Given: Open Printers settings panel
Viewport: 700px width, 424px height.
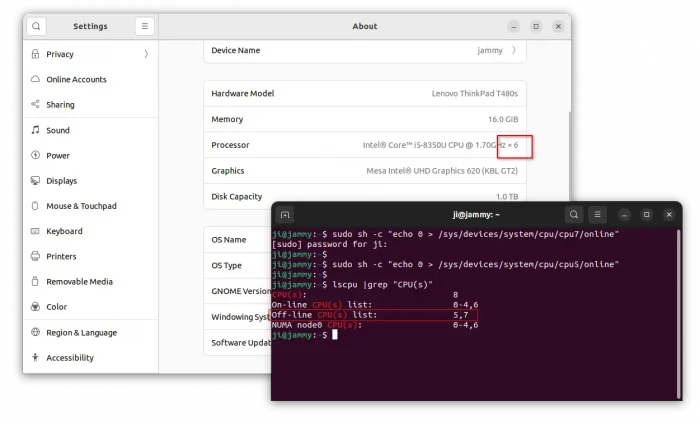Looking at the screenshot, I should tap(61, 257).
